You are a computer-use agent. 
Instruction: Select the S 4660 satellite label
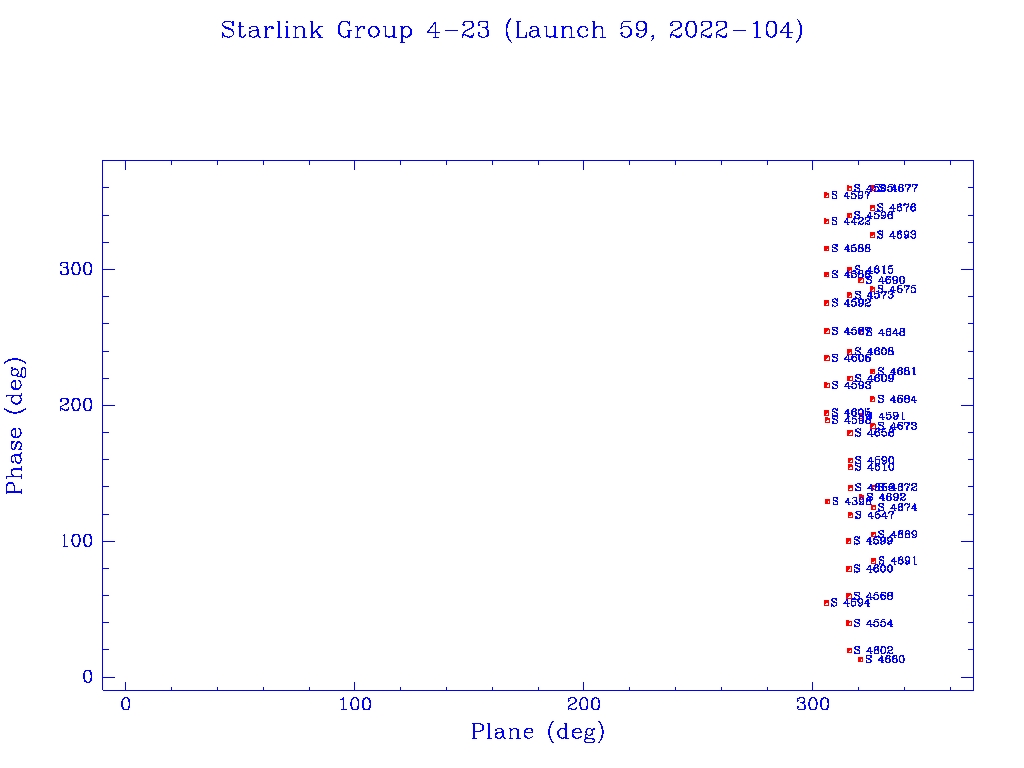(x=885, y=660)
